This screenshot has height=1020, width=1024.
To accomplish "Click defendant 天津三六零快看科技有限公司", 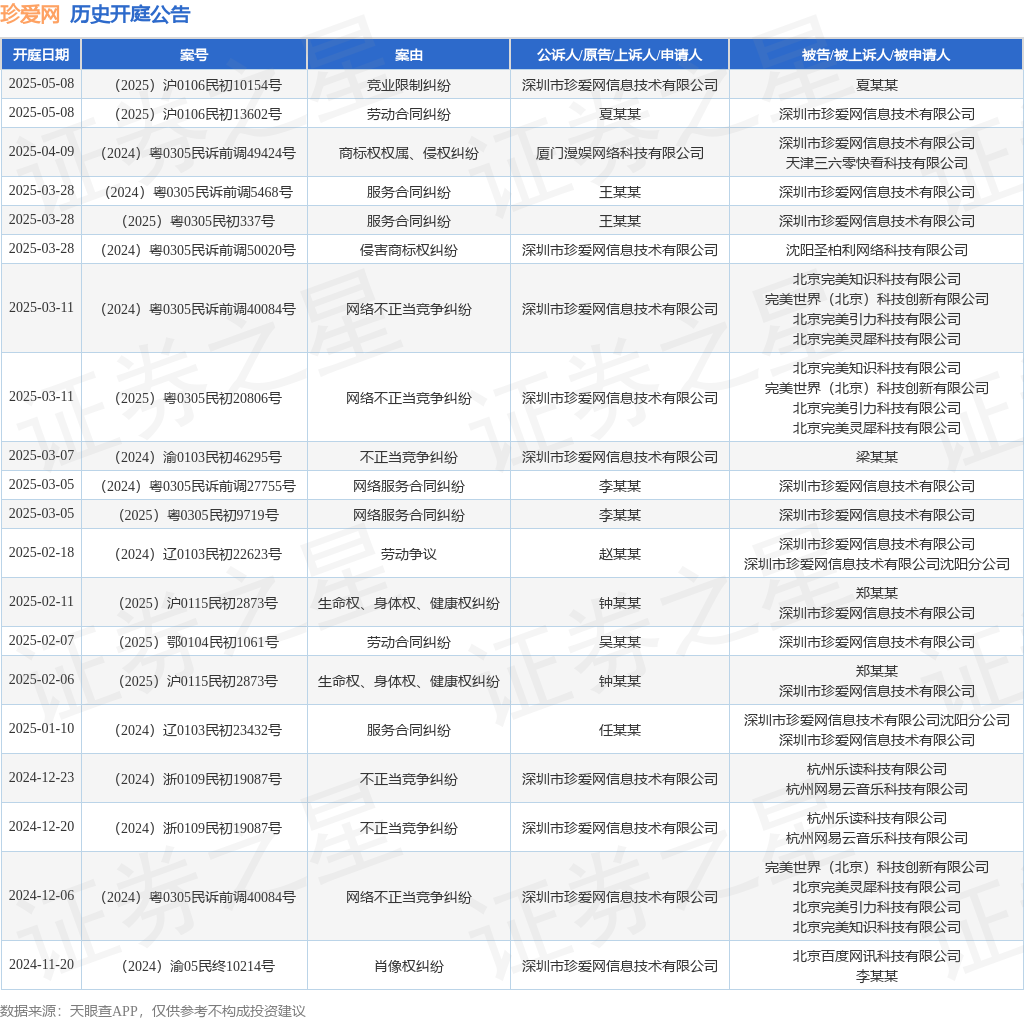I will pos(876,163).
